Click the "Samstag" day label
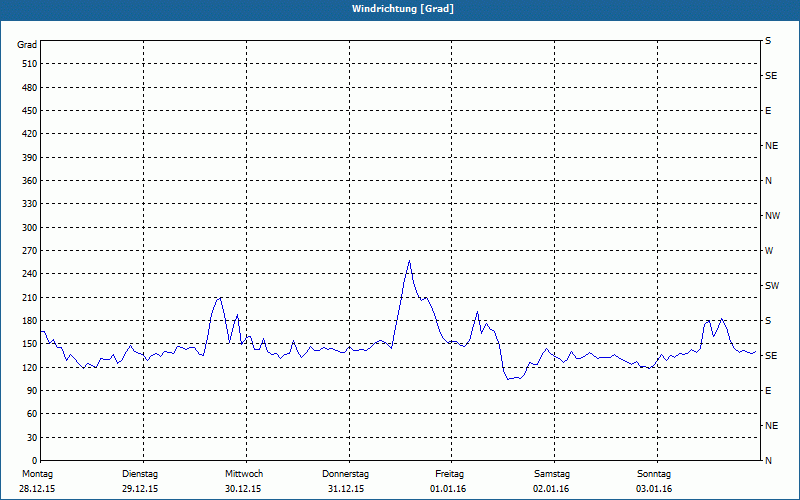Screen dimensions: 800x500 click(x=552, y=474)
